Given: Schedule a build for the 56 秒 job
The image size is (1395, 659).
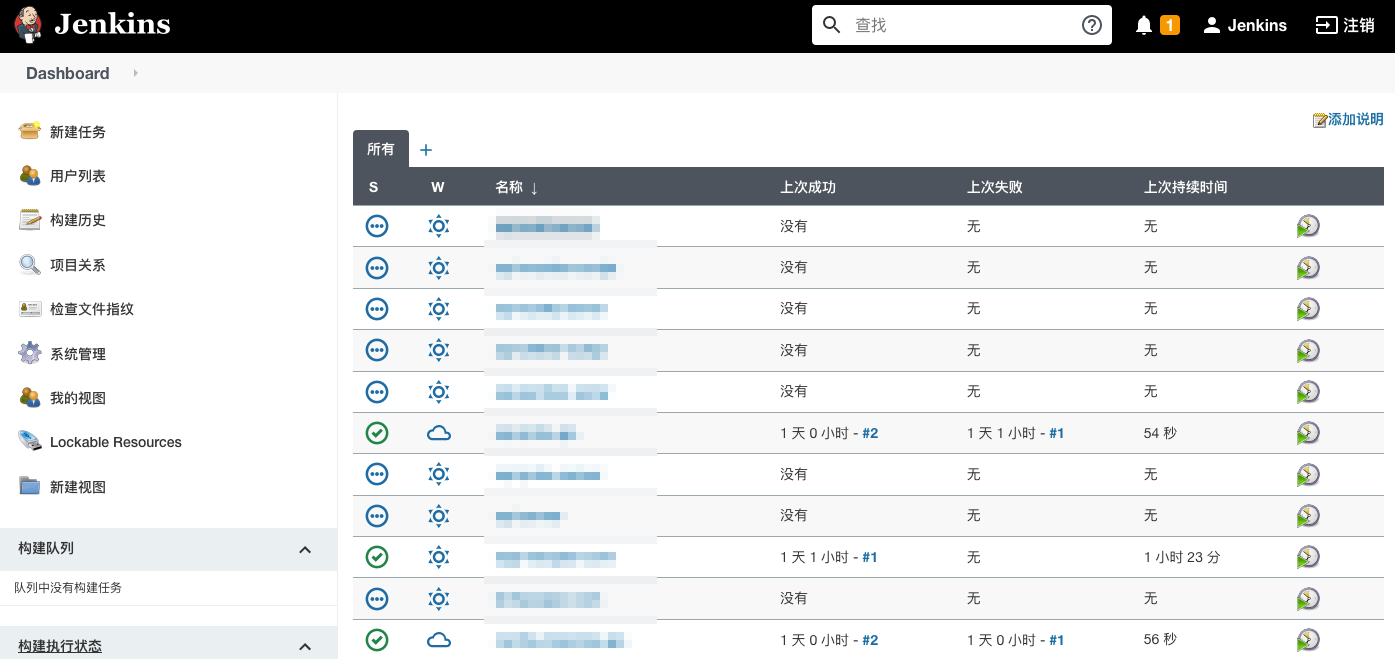Looking at the screenshot, I should click(1308, 640).
